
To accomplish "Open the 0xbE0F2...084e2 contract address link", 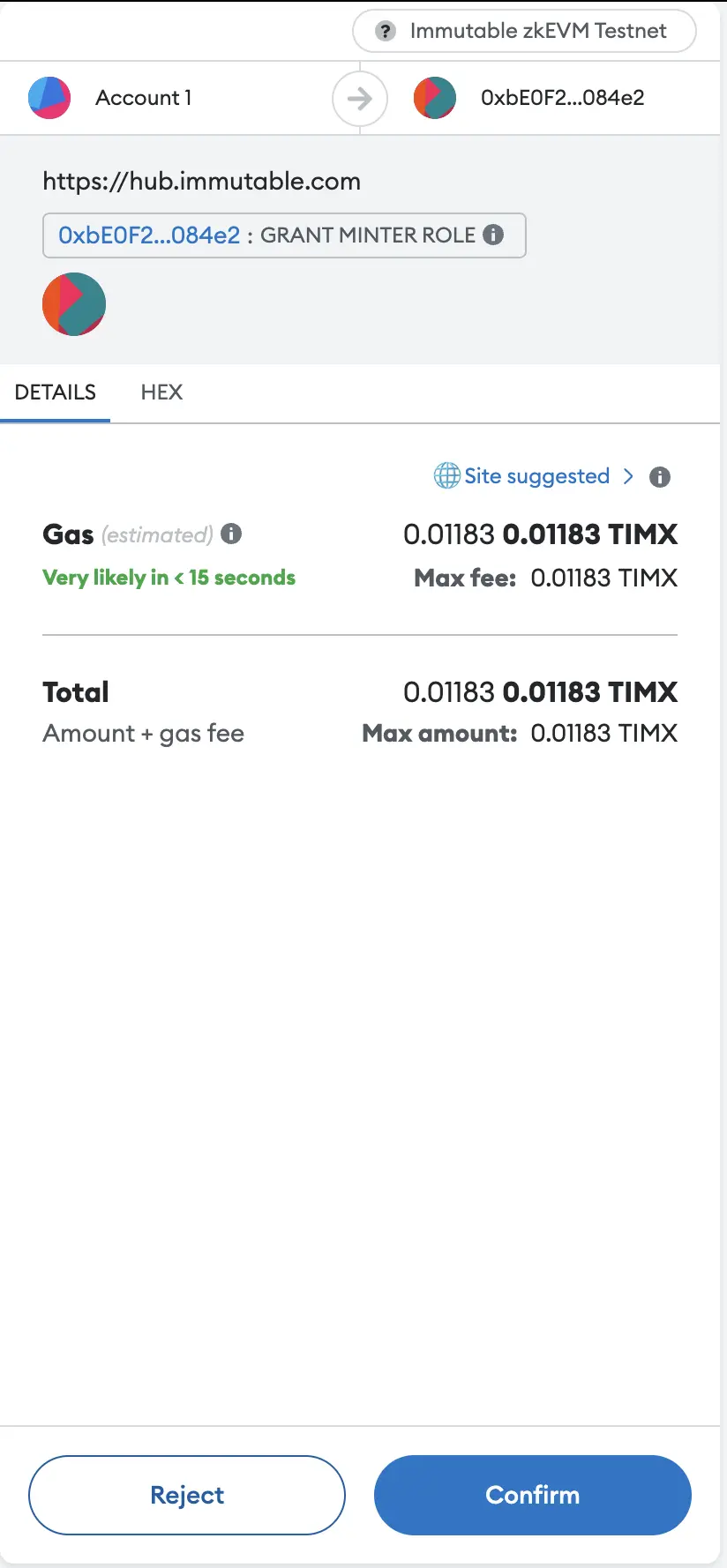I will pyautogui.click(x=149, y=235).
